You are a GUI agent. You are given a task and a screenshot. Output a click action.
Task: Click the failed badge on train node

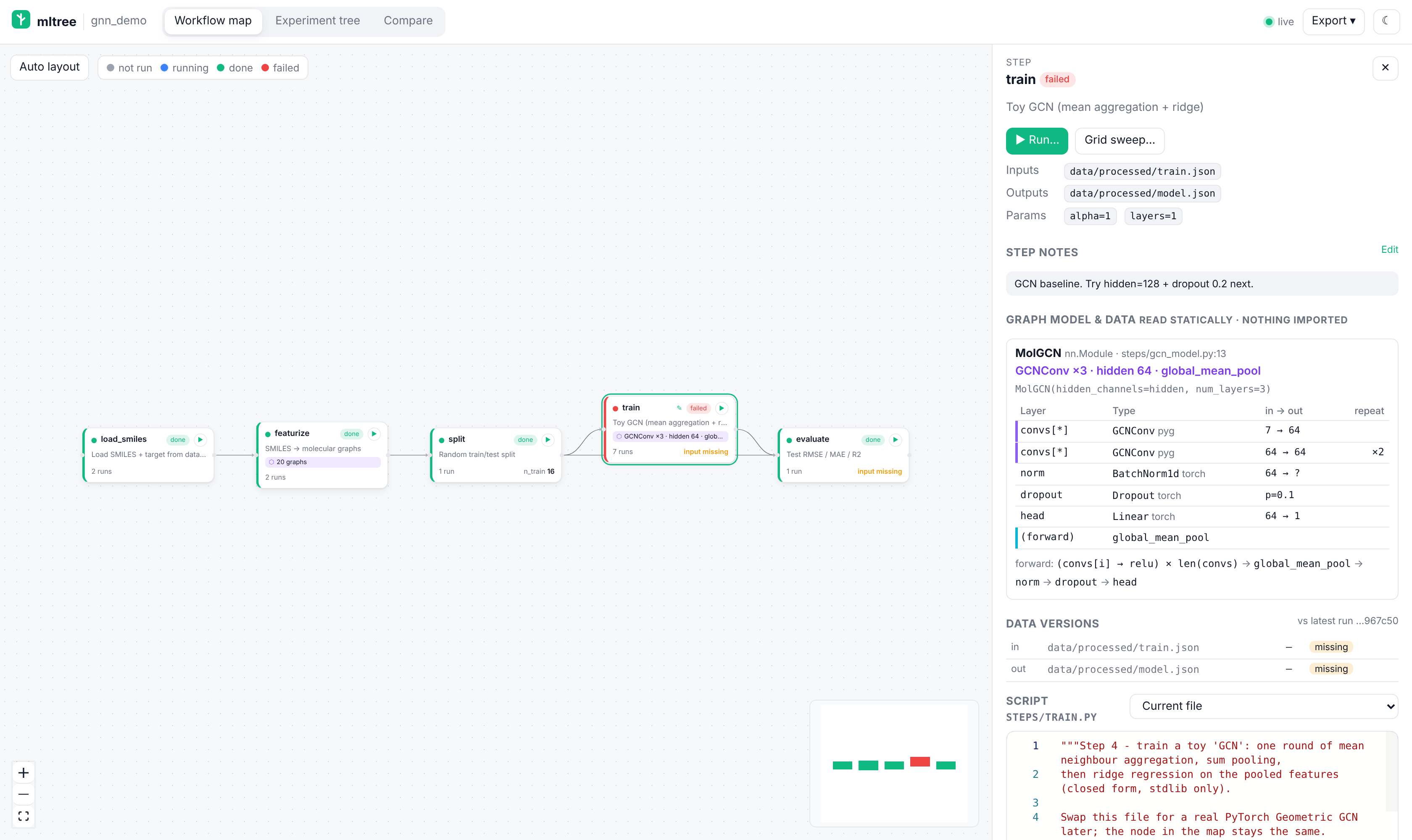point(698,408)
